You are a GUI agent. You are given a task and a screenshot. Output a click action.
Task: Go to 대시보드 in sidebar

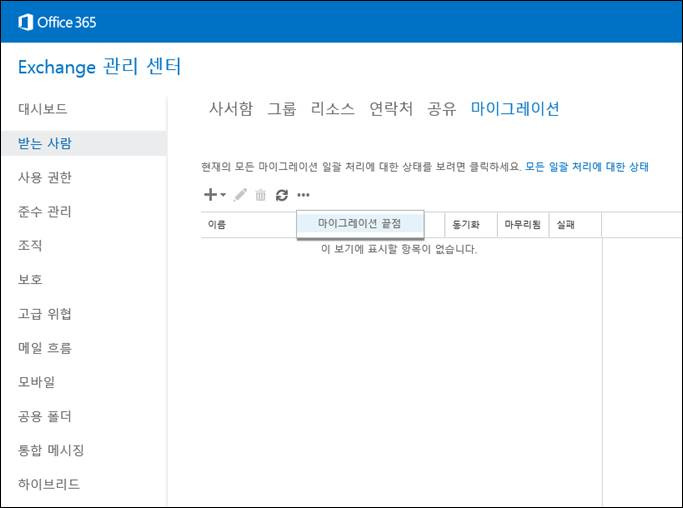pyautogui.click(x=43, y=108)
